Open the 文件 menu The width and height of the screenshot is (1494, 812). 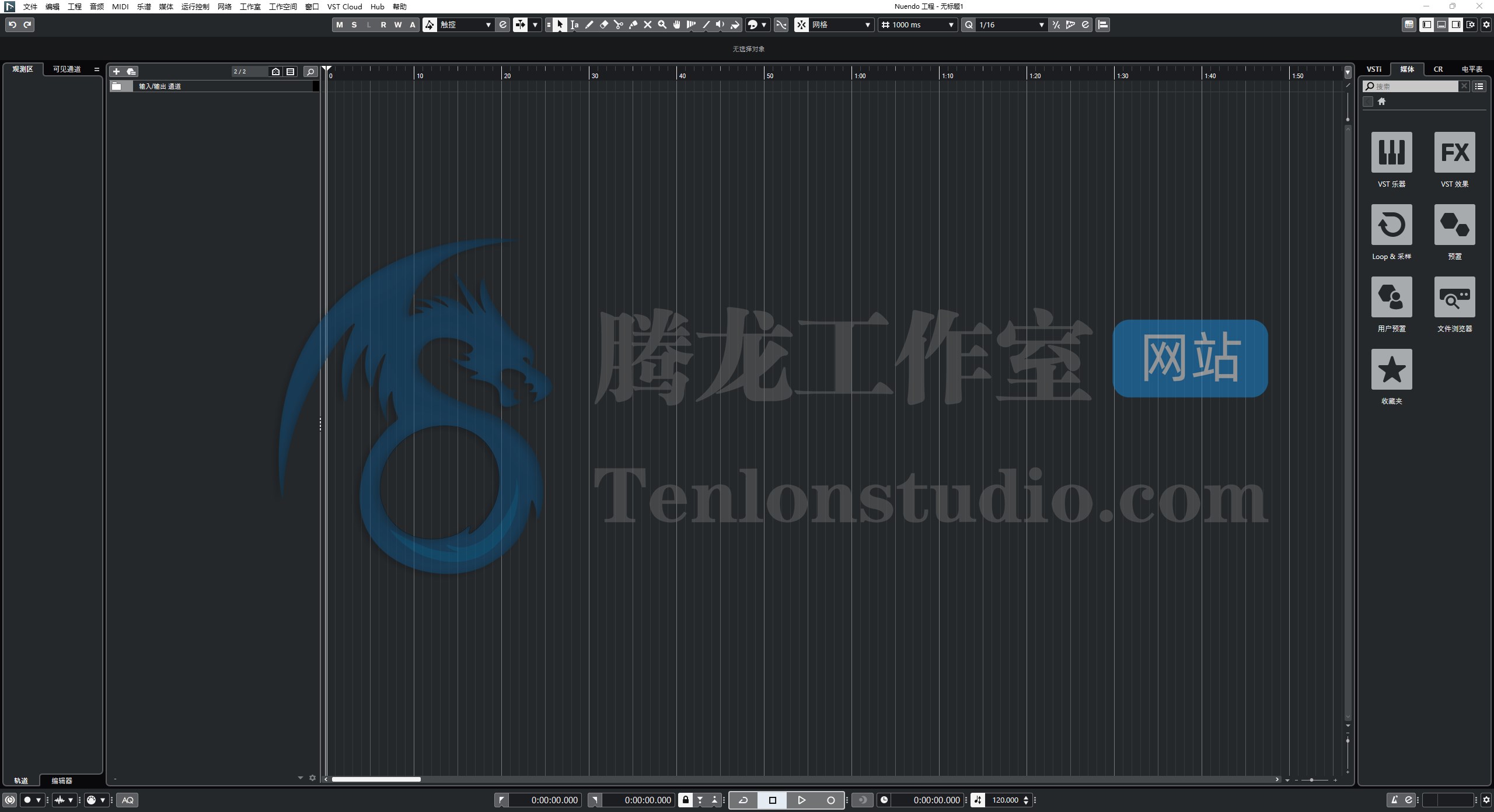[30, 6]
